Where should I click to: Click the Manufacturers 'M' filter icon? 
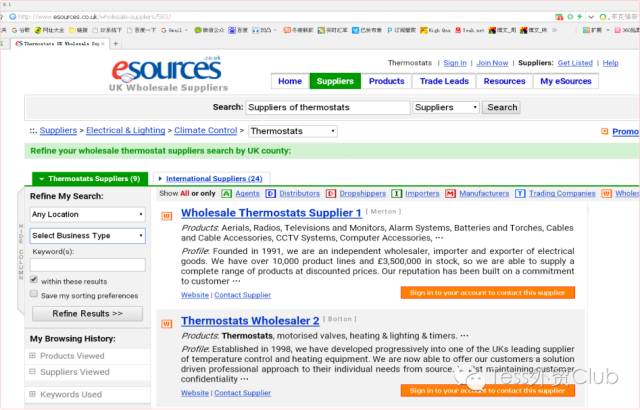450,193
